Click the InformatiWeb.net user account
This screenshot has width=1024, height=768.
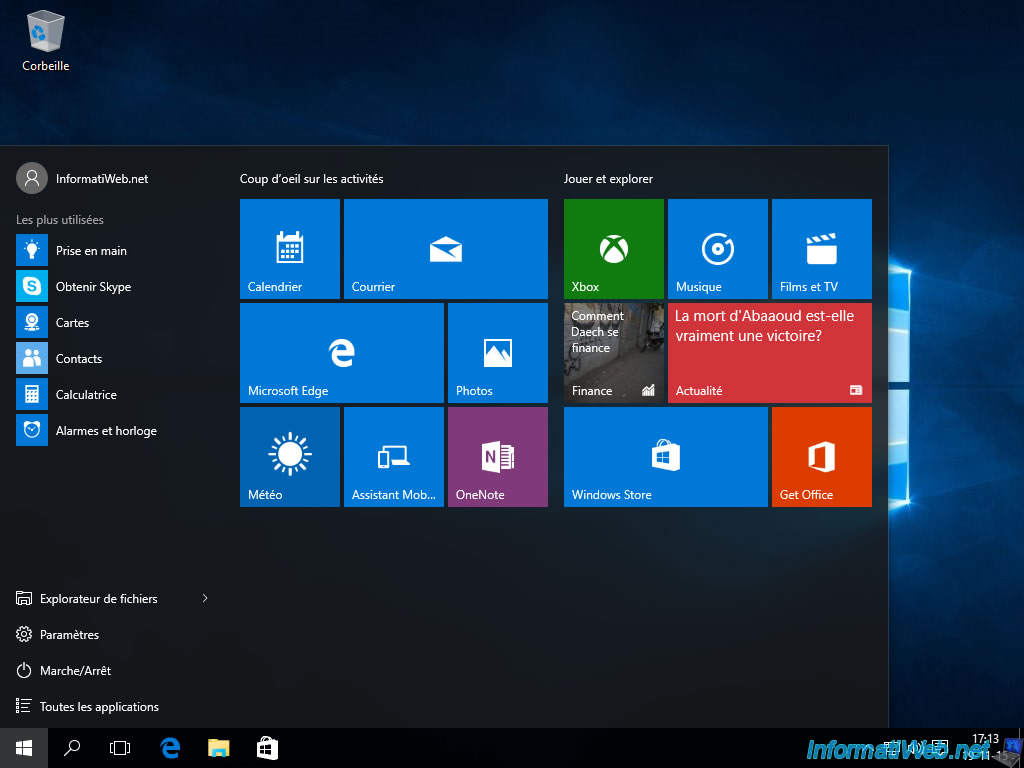point(82,178)
